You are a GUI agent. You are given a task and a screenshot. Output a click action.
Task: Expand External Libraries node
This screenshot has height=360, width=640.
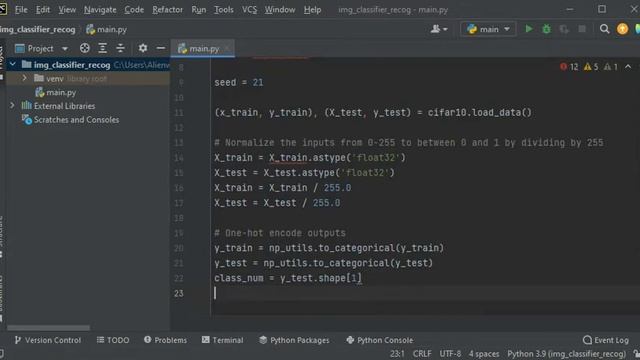(12, 105)
